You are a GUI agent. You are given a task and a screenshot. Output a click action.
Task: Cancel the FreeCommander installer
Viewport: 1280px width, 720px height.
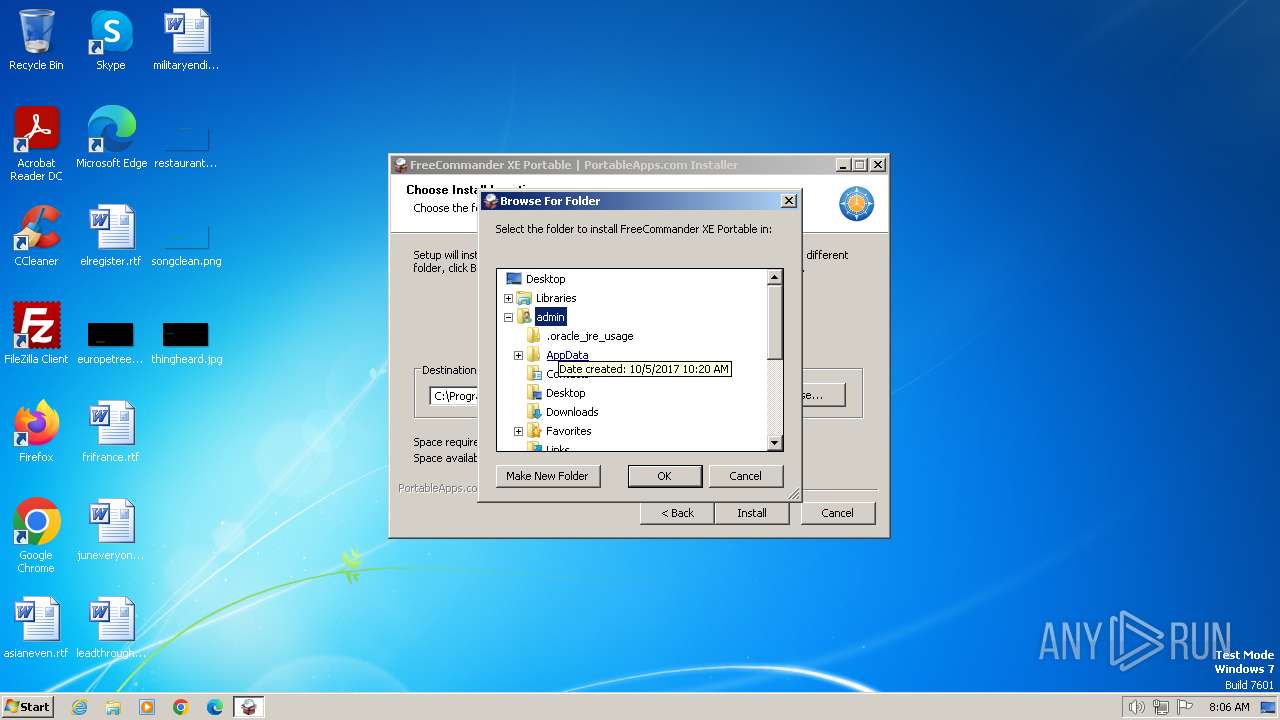[837, 513]
